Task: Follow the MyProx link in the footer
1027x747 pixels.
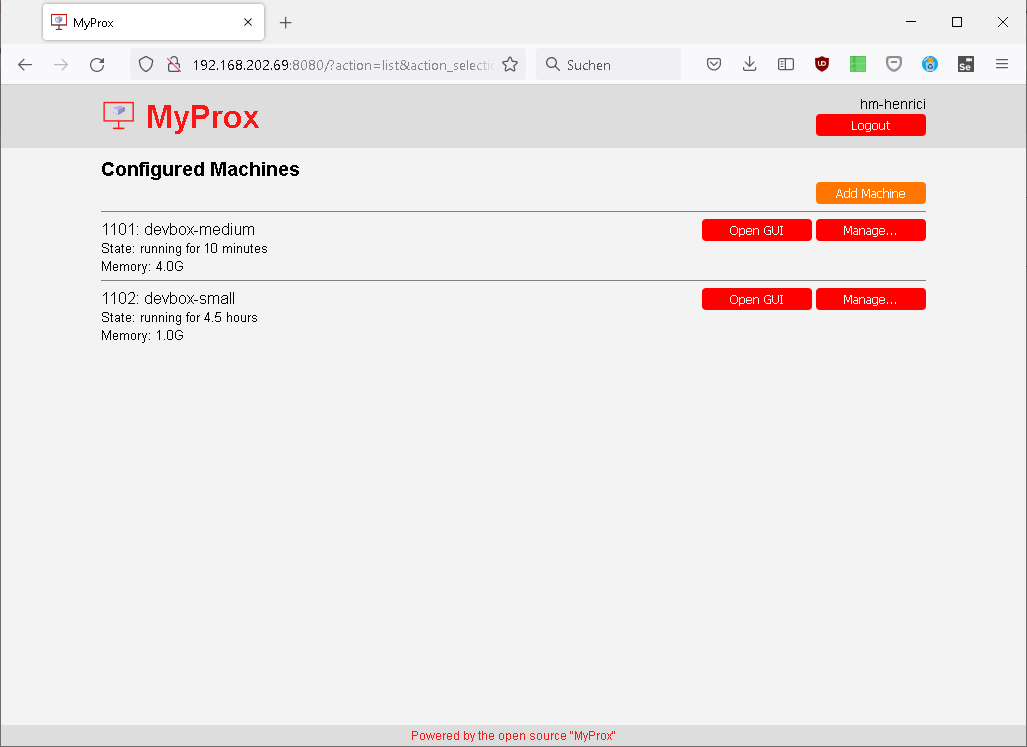Action: click(591, 735)
